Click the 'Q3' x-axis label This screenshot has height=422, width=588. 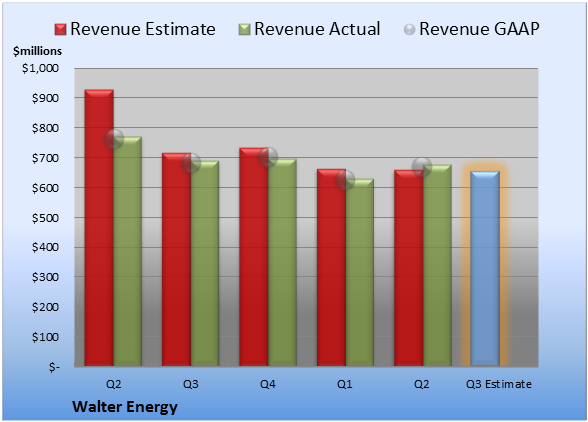pyautogui.click(x=190, y=384)
